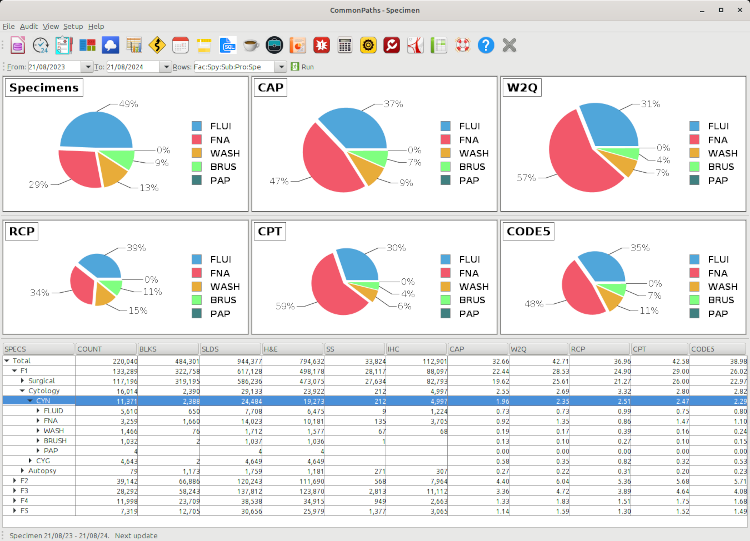The width and height of the screenshot is (750, 541).
Task: Click the white wrench on red icon
Action: click(x=392, y=45)
